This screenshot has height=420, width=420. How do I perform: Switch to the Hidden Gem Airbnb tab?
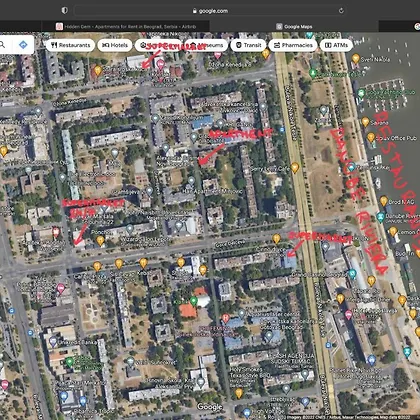pos(126,26)
